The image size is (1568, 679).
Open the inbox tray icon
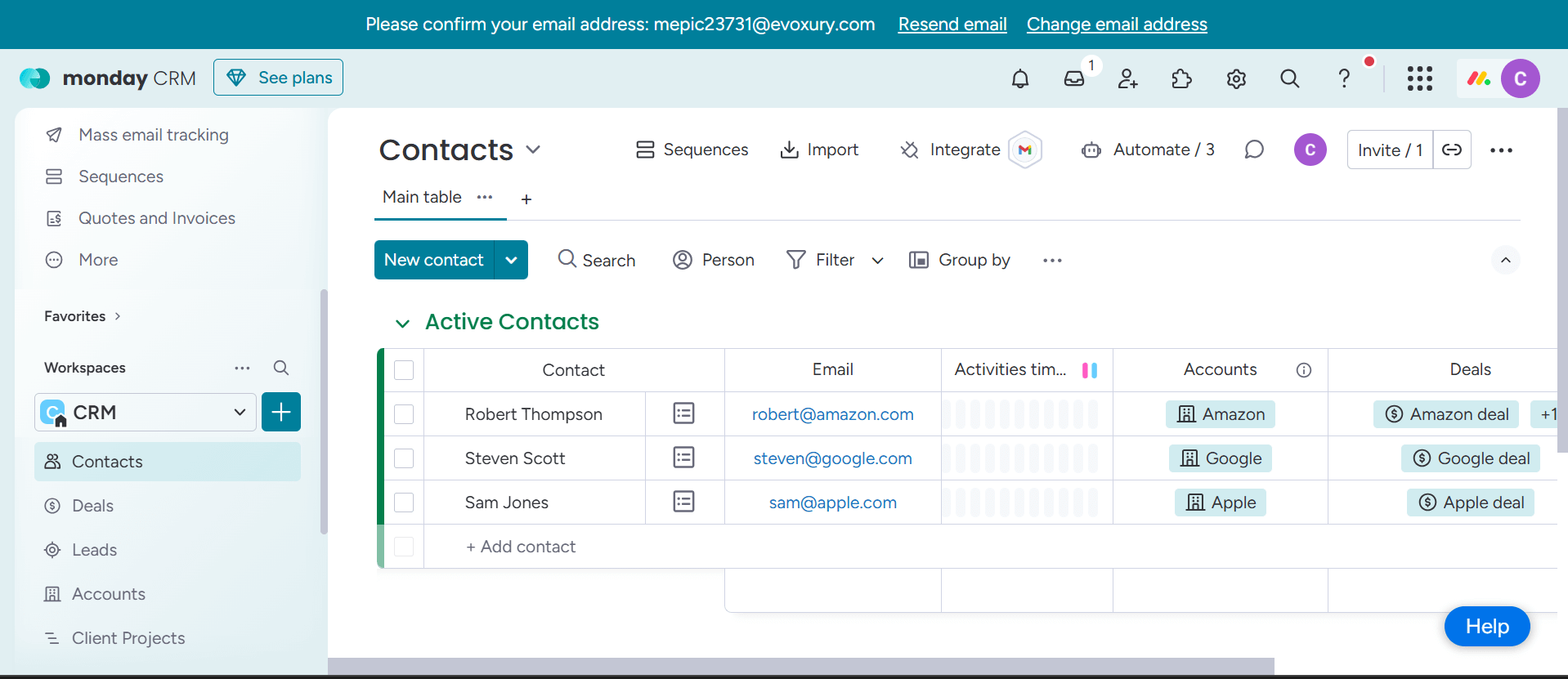pos(1073,78)
